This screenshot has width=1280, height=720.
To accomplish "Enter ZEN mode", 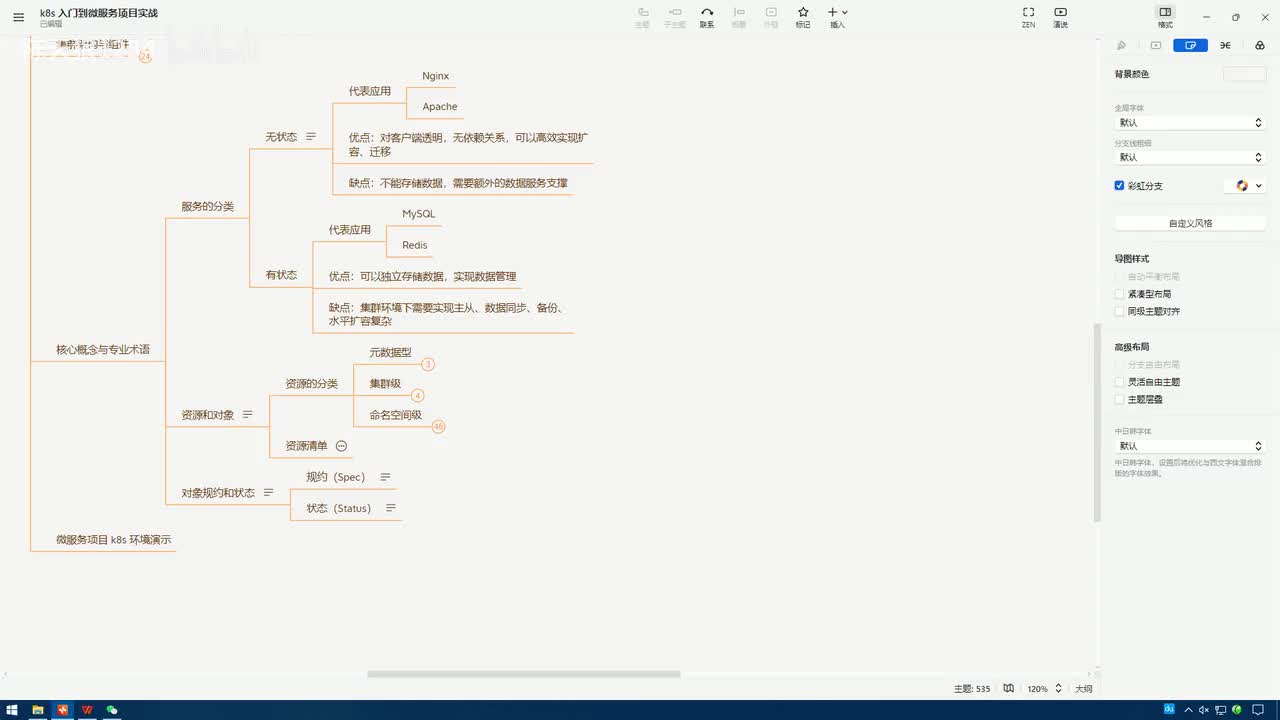I will point(1028,17).
